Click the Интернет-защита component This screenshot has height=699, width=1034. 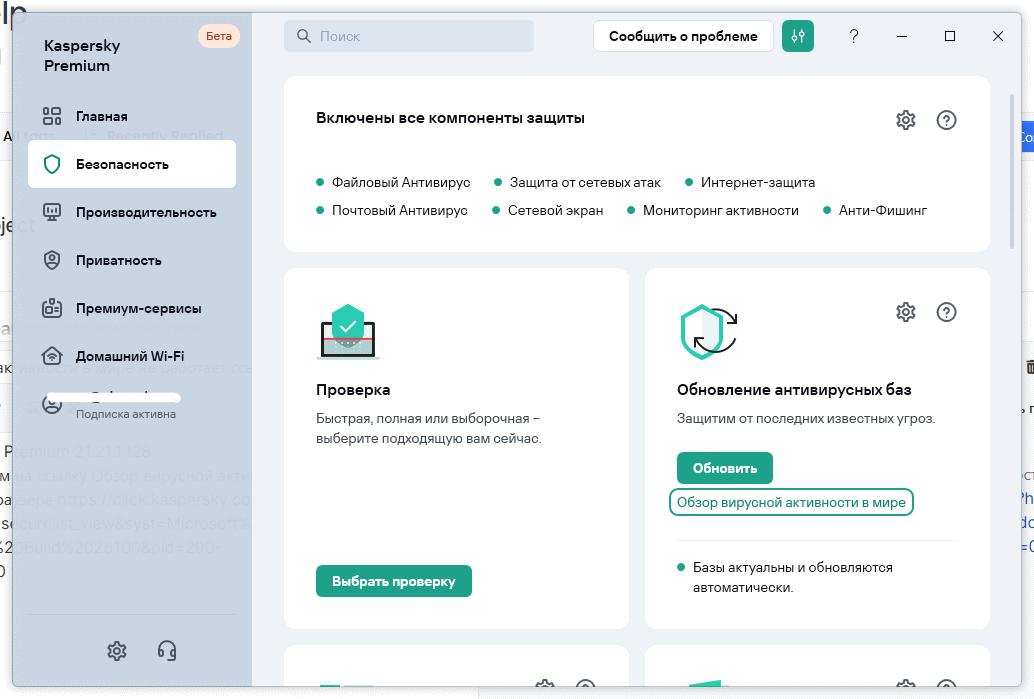coord(750,183)
